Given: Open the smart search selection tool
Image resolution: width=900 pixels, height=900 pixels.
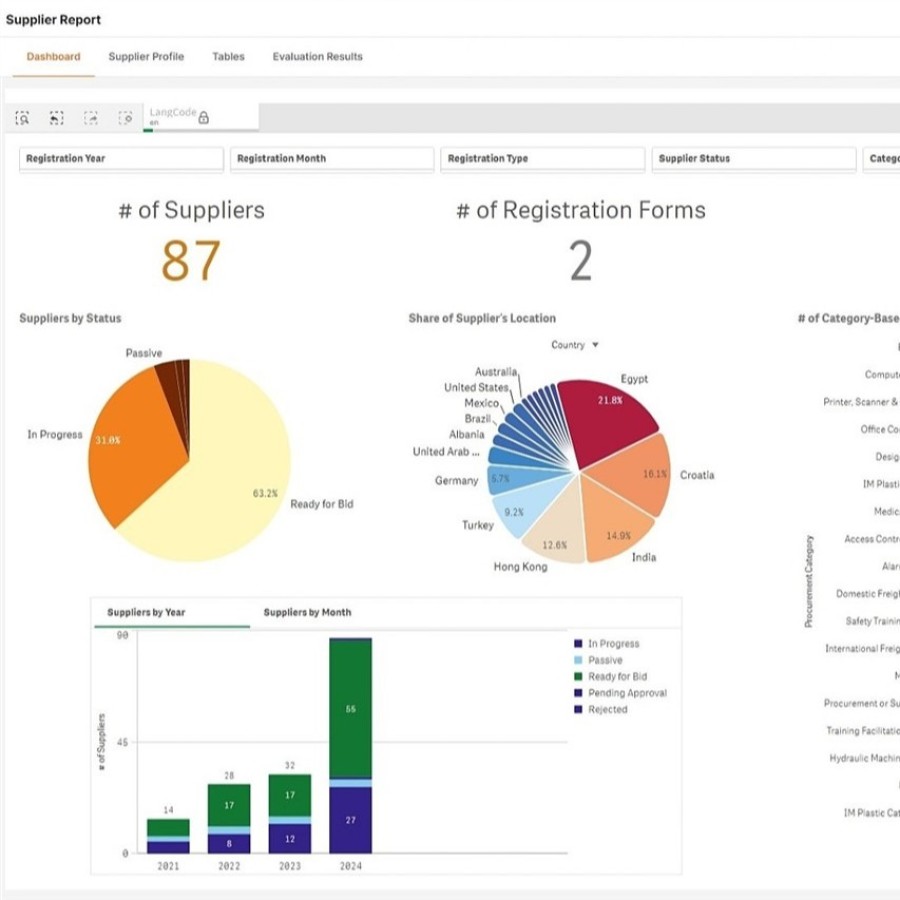Looking at the screenshot, I should (x=22, y=118).
